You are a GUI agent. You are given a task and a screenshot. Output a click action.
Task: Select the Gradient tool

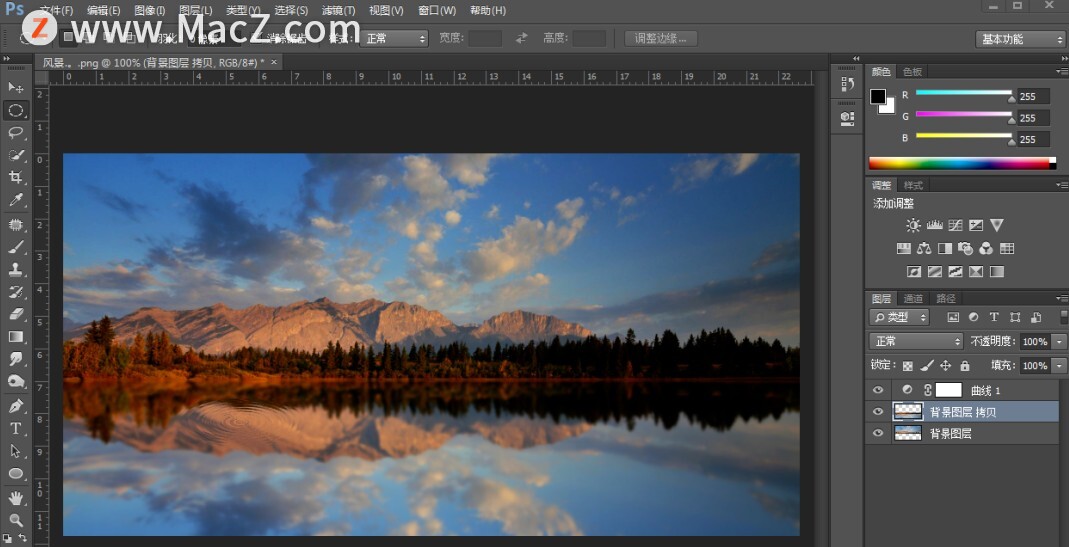click(x=16, y=336)
